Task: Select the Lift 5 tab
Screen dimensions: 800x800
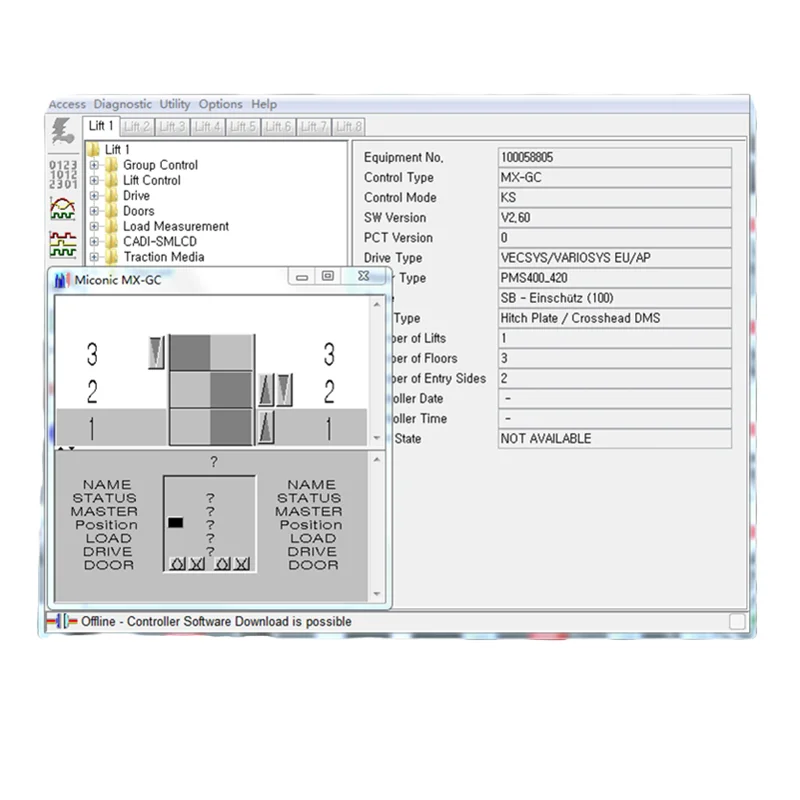Action: pyautogui.click(x=242, y=127)
